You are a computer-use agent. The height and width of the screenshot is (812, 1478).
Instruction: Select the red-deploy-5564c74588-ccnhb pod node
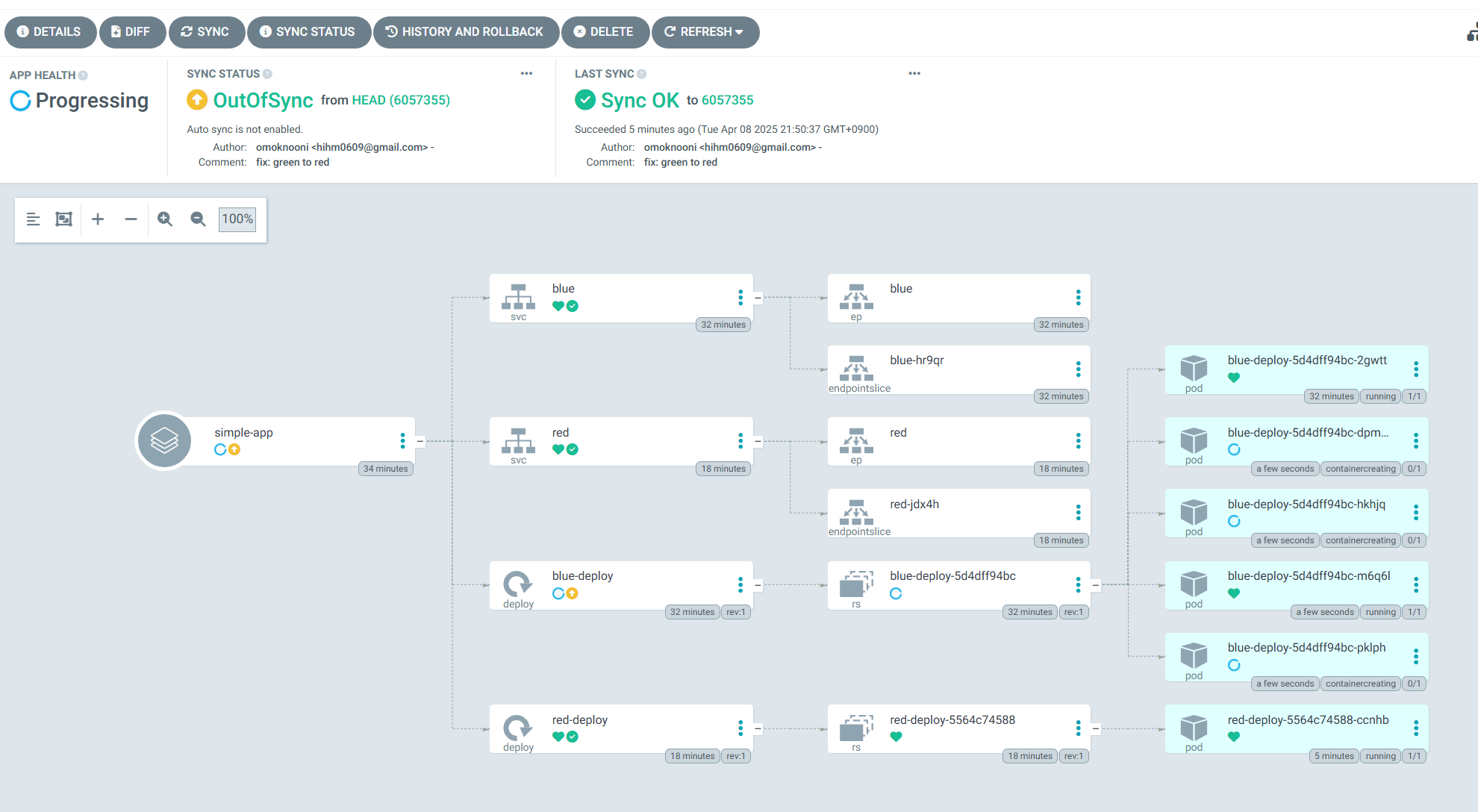coord(1306,720)
